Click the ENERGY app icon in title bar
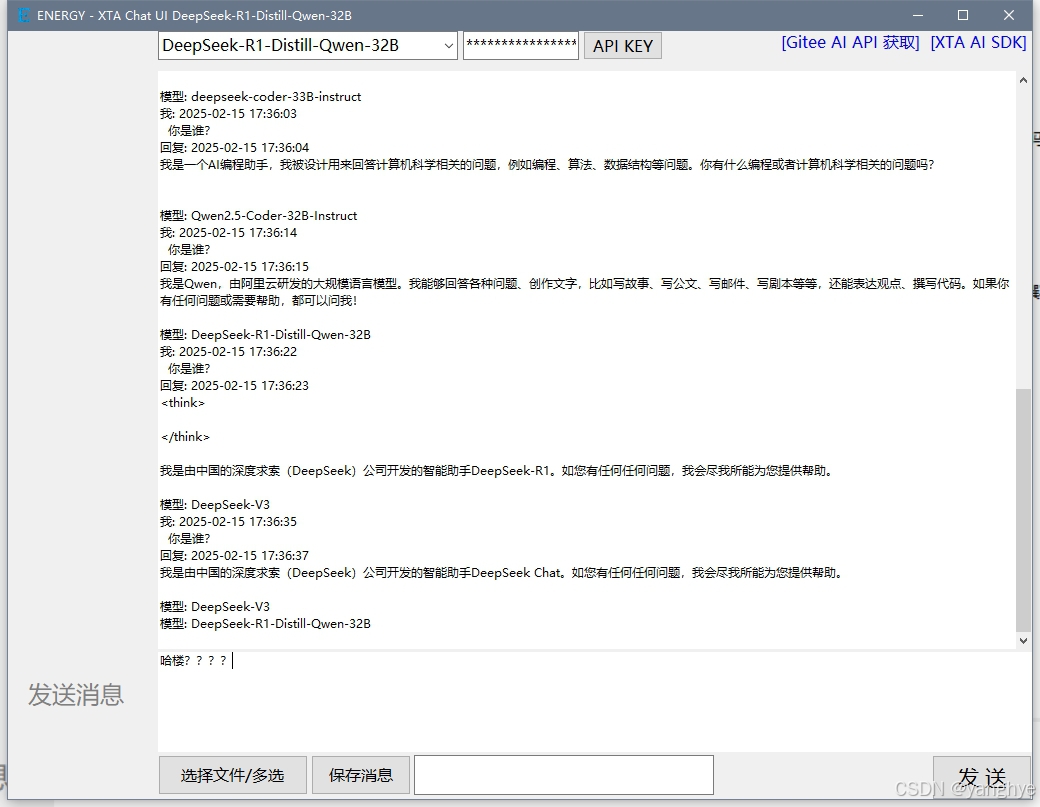This screenshot has width=1040, height=807. point(24,15)
